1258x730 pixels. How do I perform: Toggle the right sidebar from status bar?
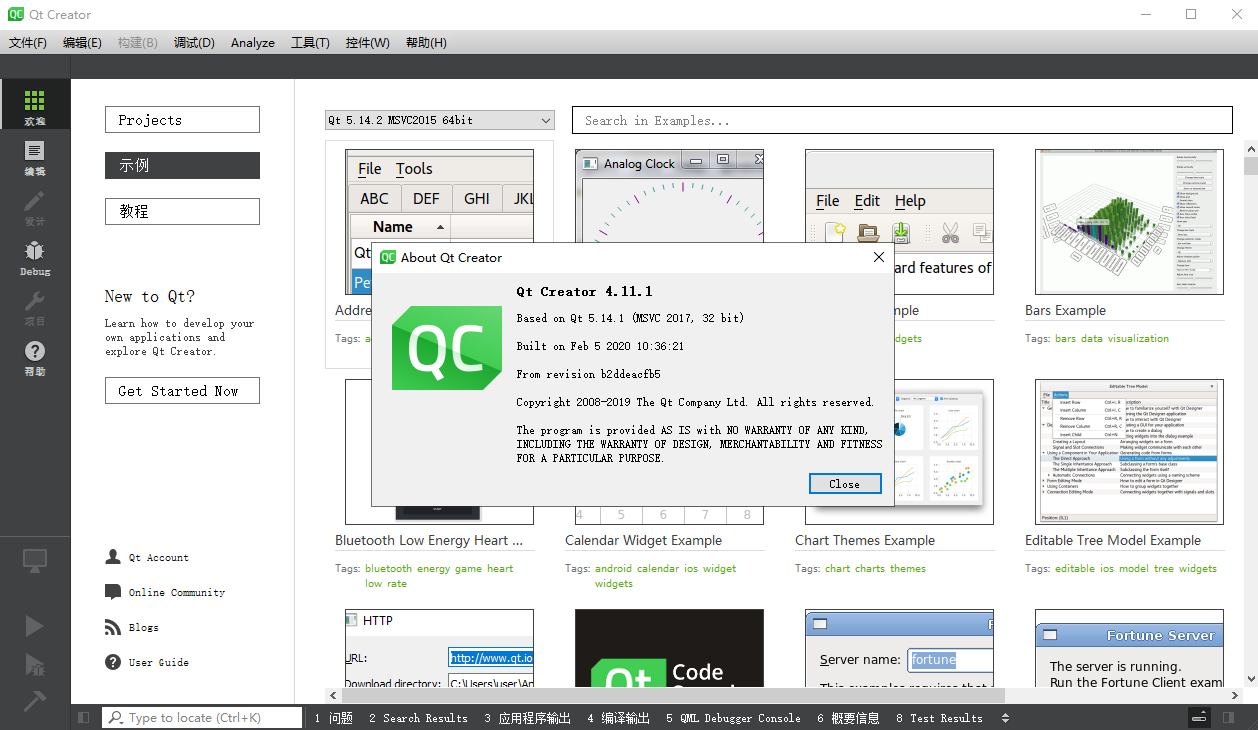pos(1228,718)
